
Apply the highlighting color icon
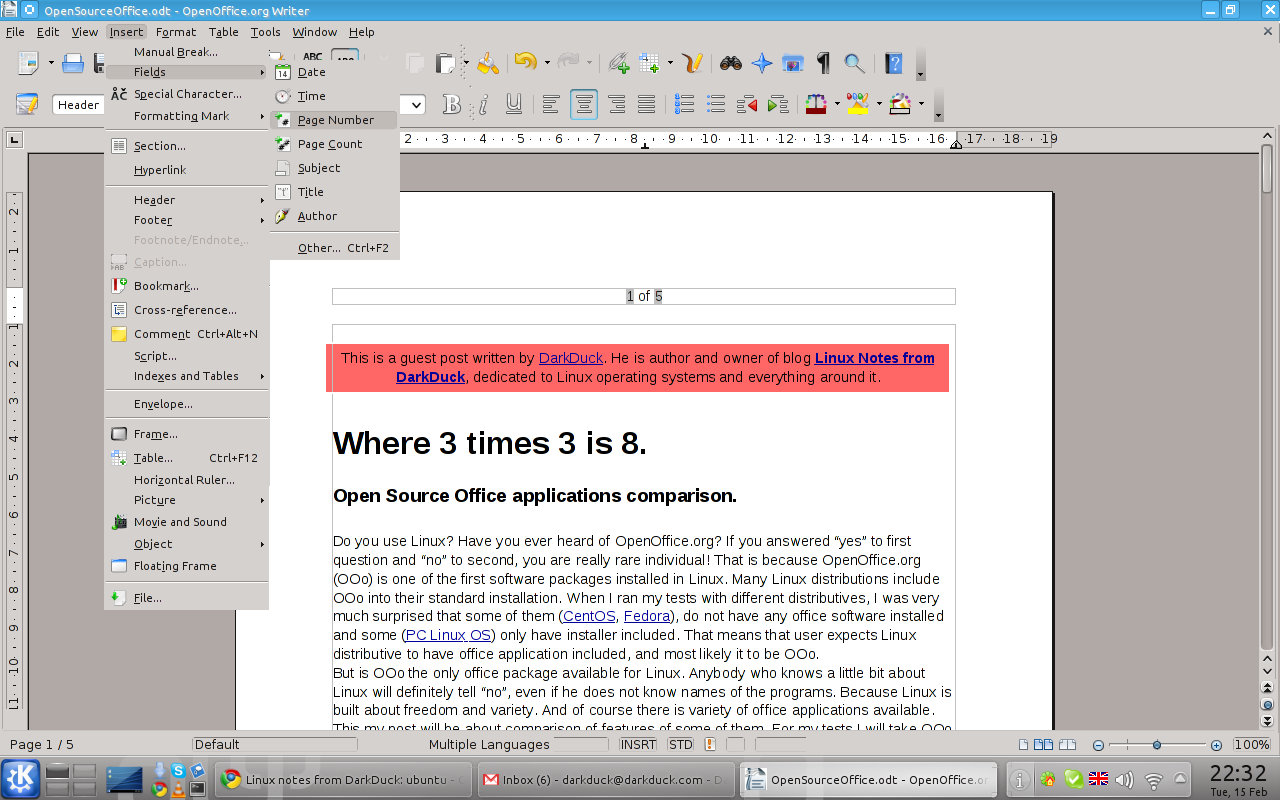857,104
